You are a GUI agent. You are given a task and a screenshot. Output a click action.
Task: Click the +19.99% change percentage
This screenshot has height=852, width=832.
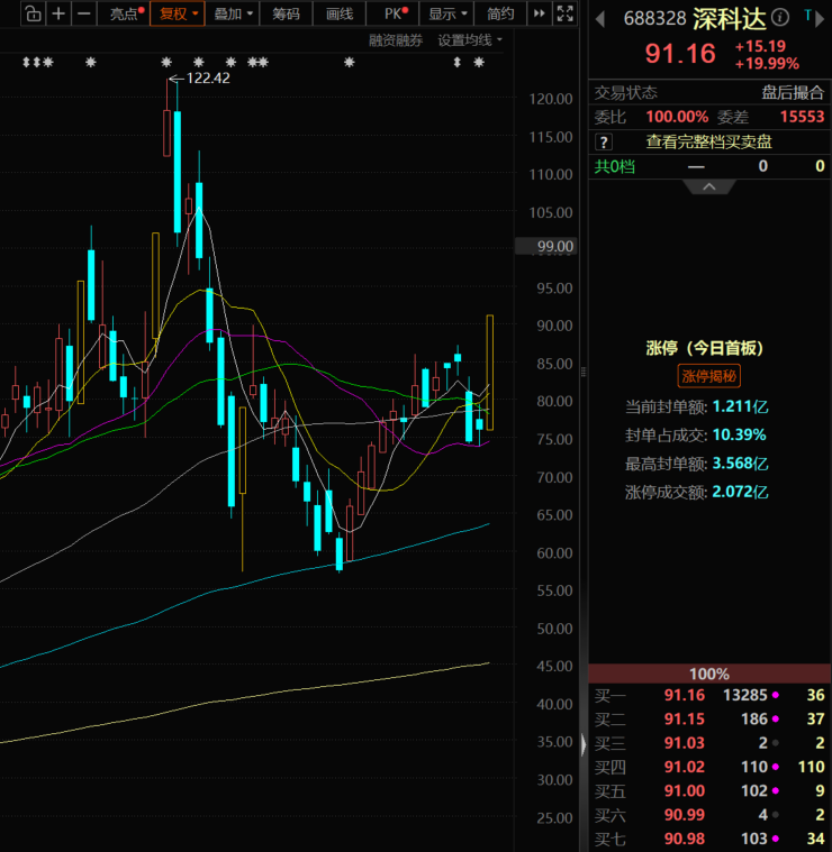pos(767,64)
